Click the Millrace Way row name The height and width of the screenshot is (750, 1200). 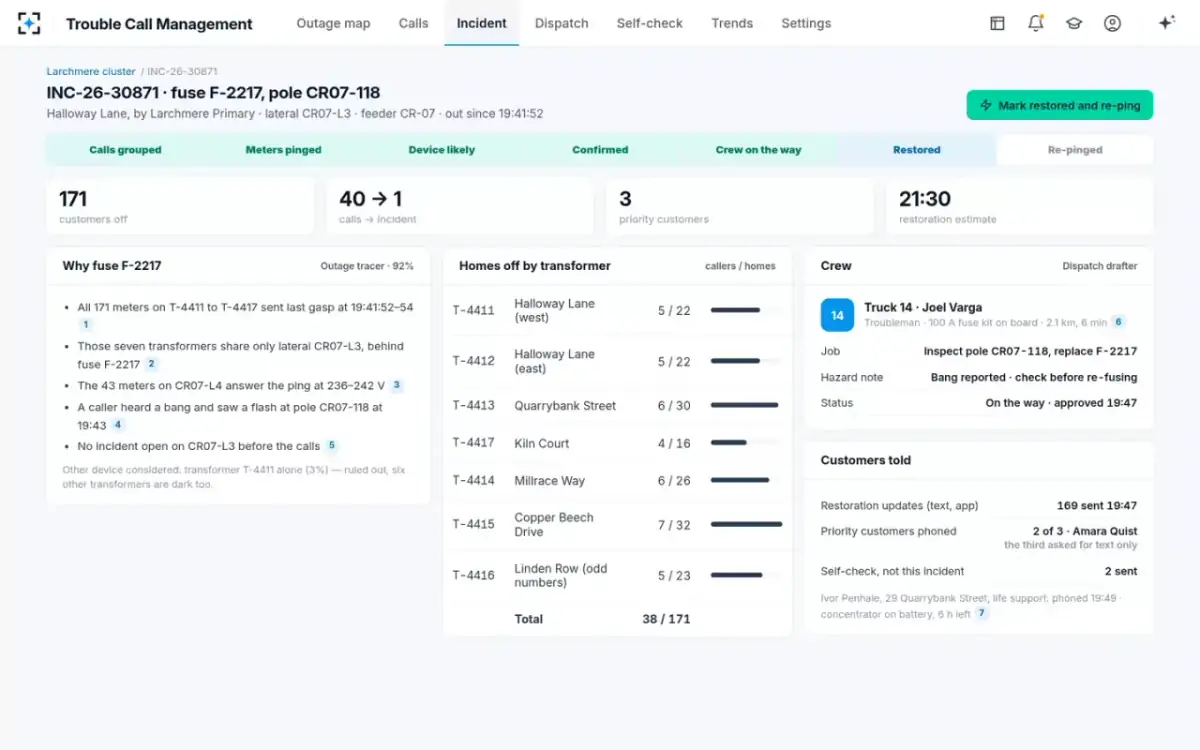(550, 481)
